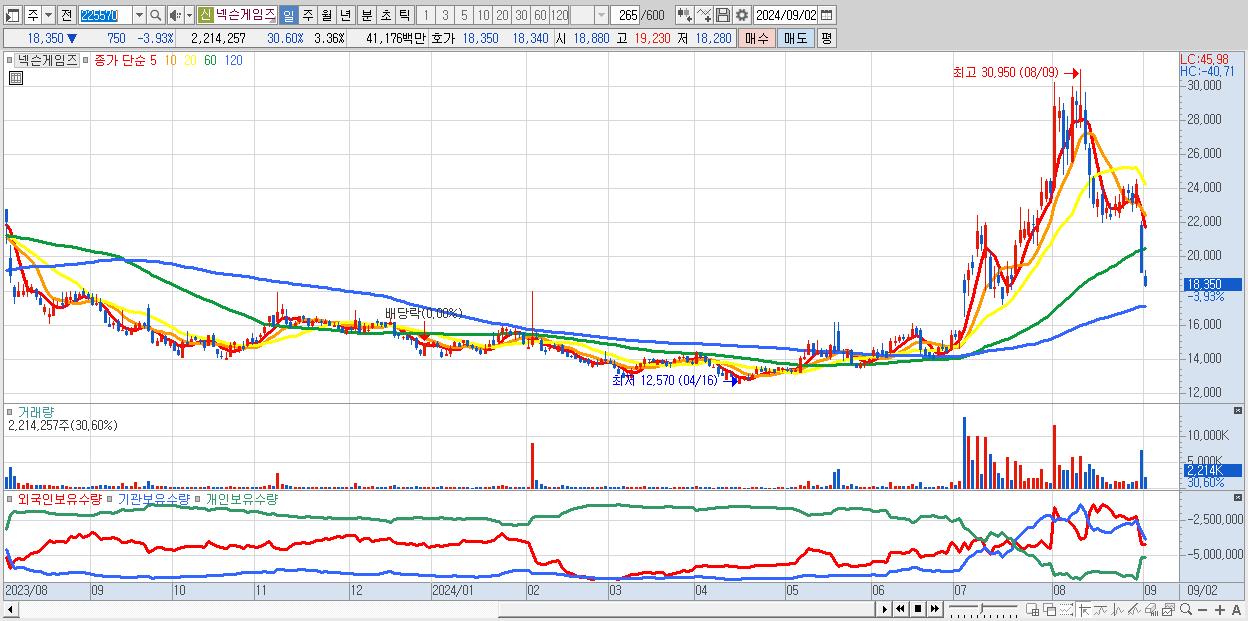1248x621 pixels.
Task: Switch to the weekly 주 chart period
Action: (x=308, y=15)
